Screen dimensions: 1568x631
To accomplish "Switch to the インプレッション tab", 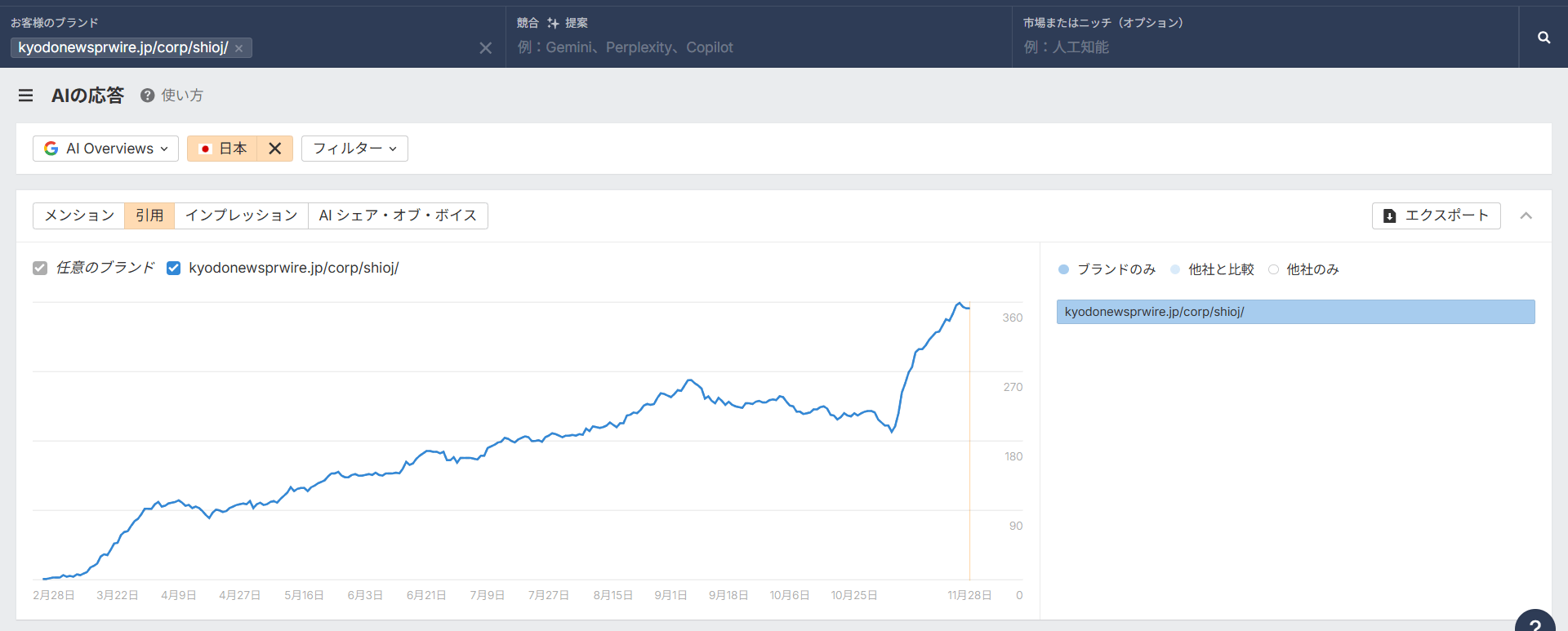I will click(x=241, y=216).
